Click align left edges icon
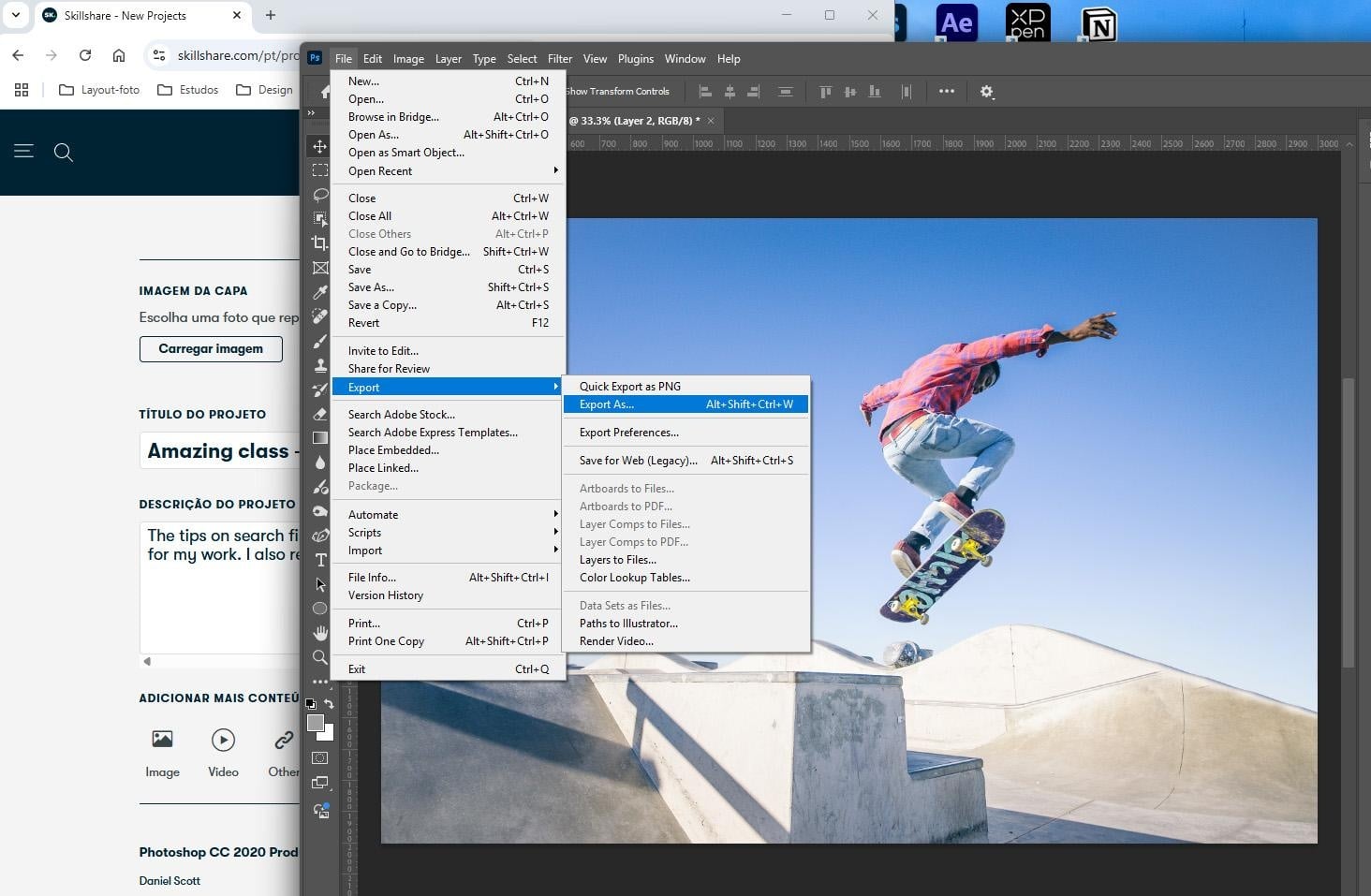The image size is (1371, 896). tap(706, 92)
